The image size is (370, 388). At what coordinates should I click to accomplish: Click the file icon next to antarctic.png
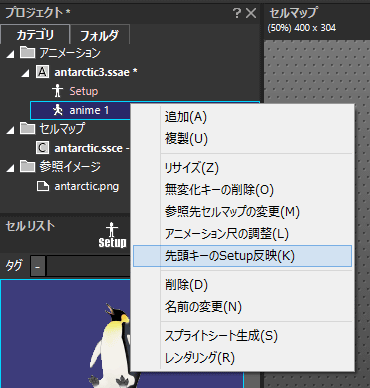tap(43, 186)
